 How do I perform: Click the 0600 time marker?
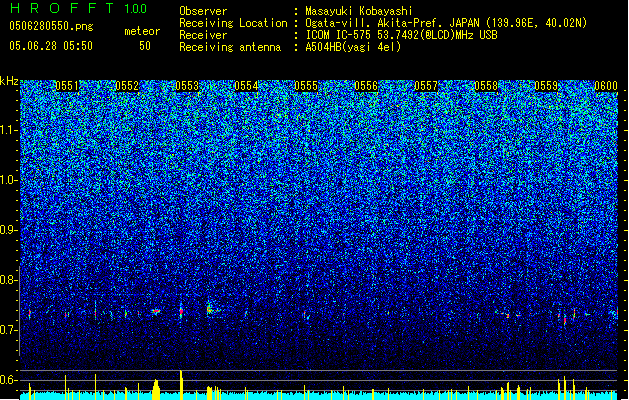coord(606,86)
